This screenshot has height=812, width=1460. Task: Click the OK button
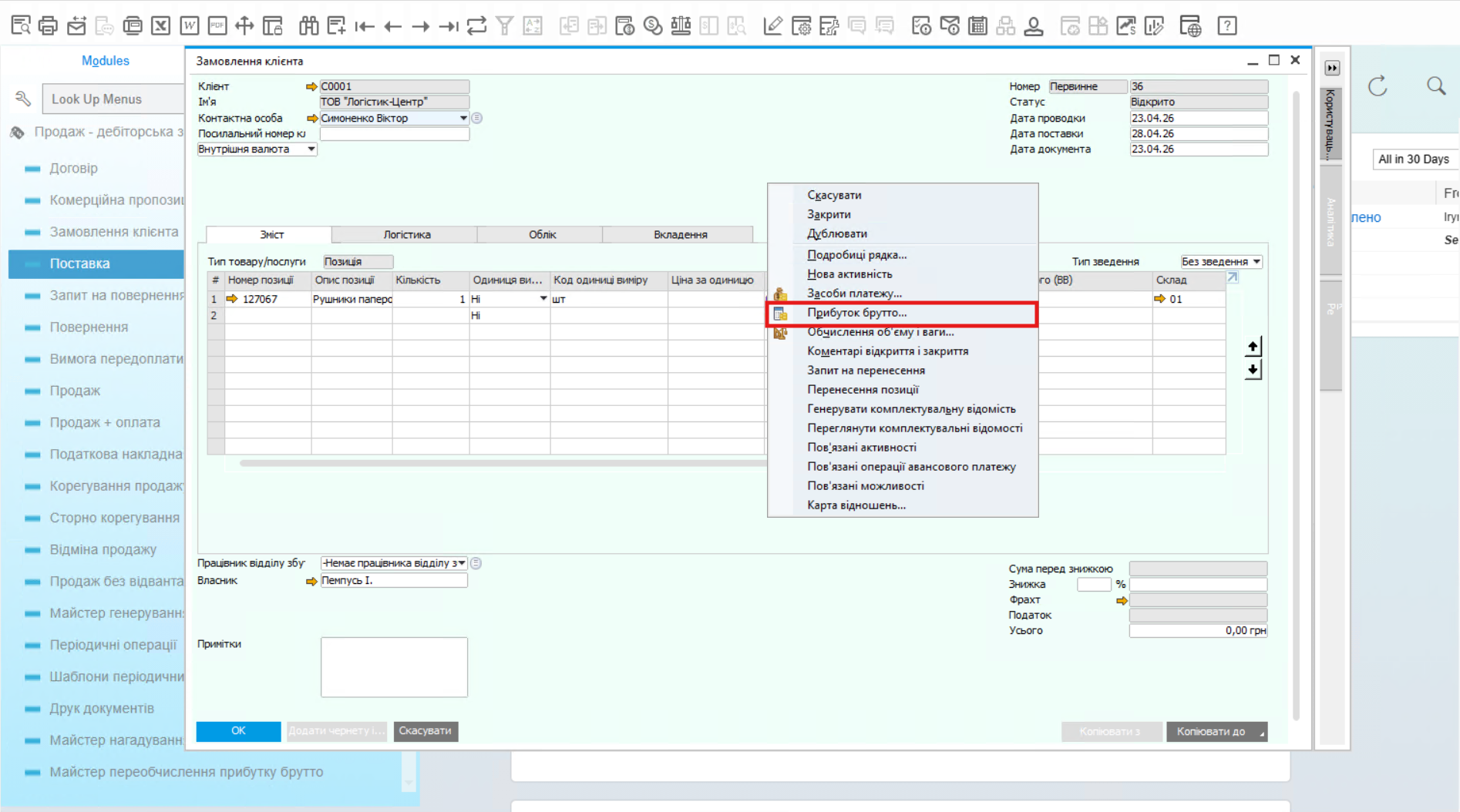[238, 730]
